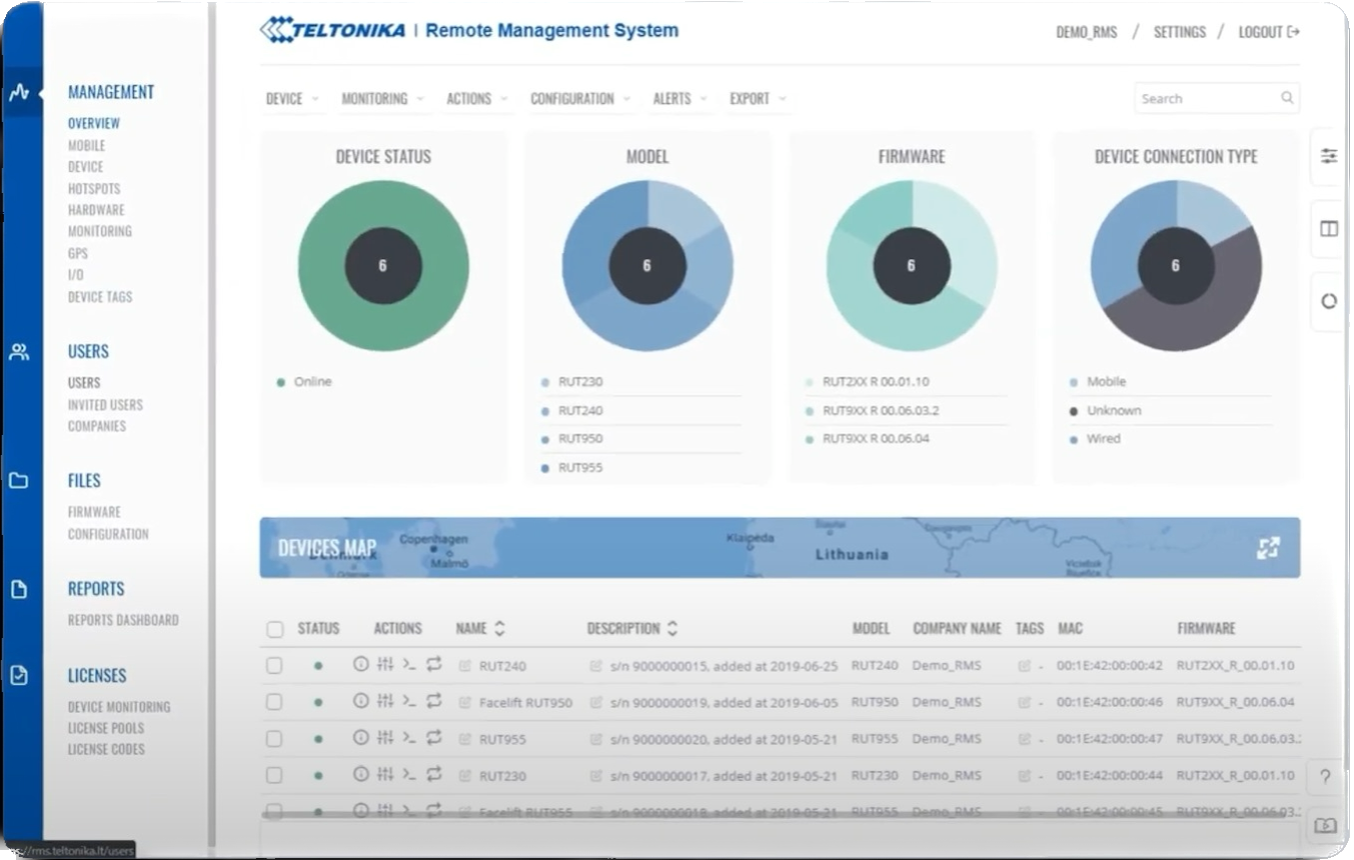Launch the terminal action for Facelift RUT950
This screenshot has height=860, width=1354.
[x=409, y=701]
